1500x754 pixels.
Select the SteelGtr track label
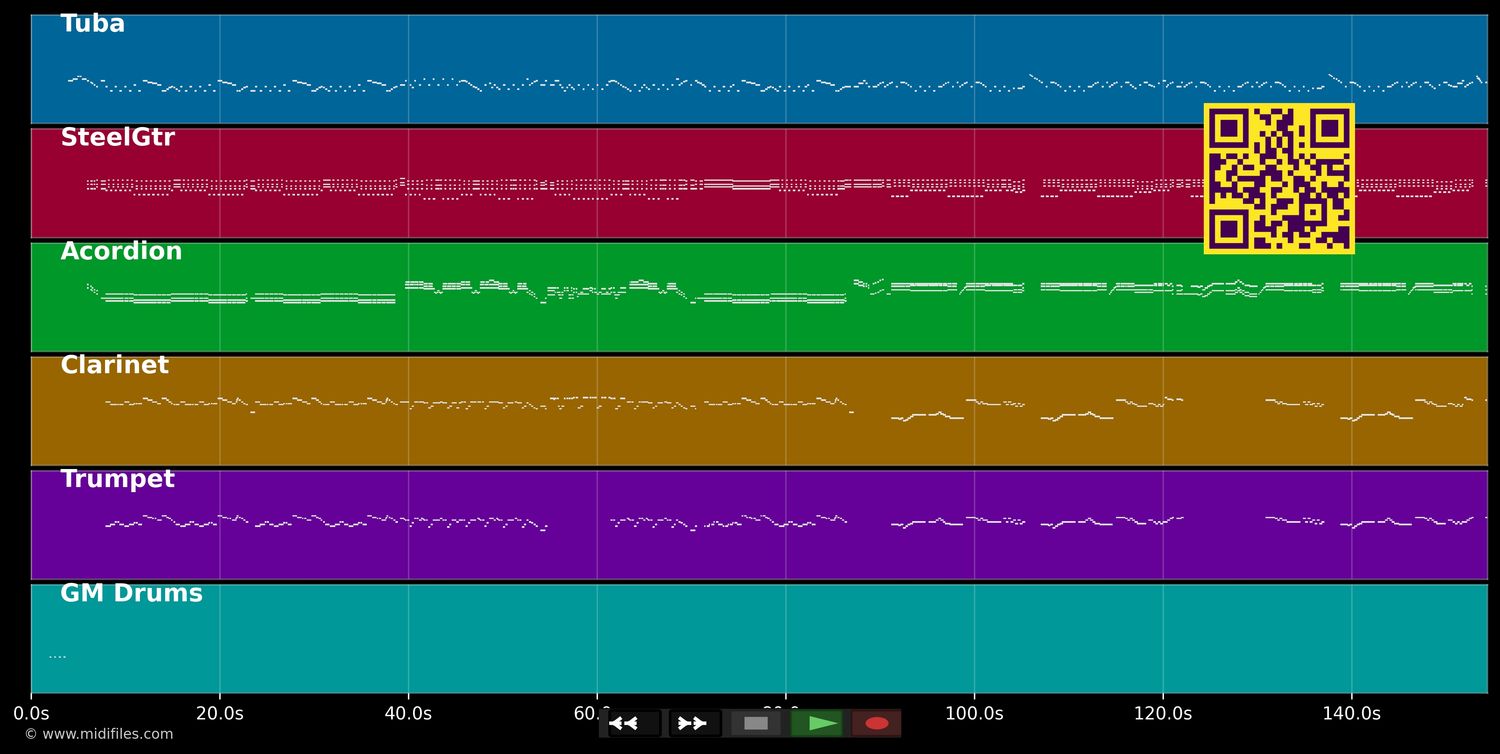click(x=117, y=138)
